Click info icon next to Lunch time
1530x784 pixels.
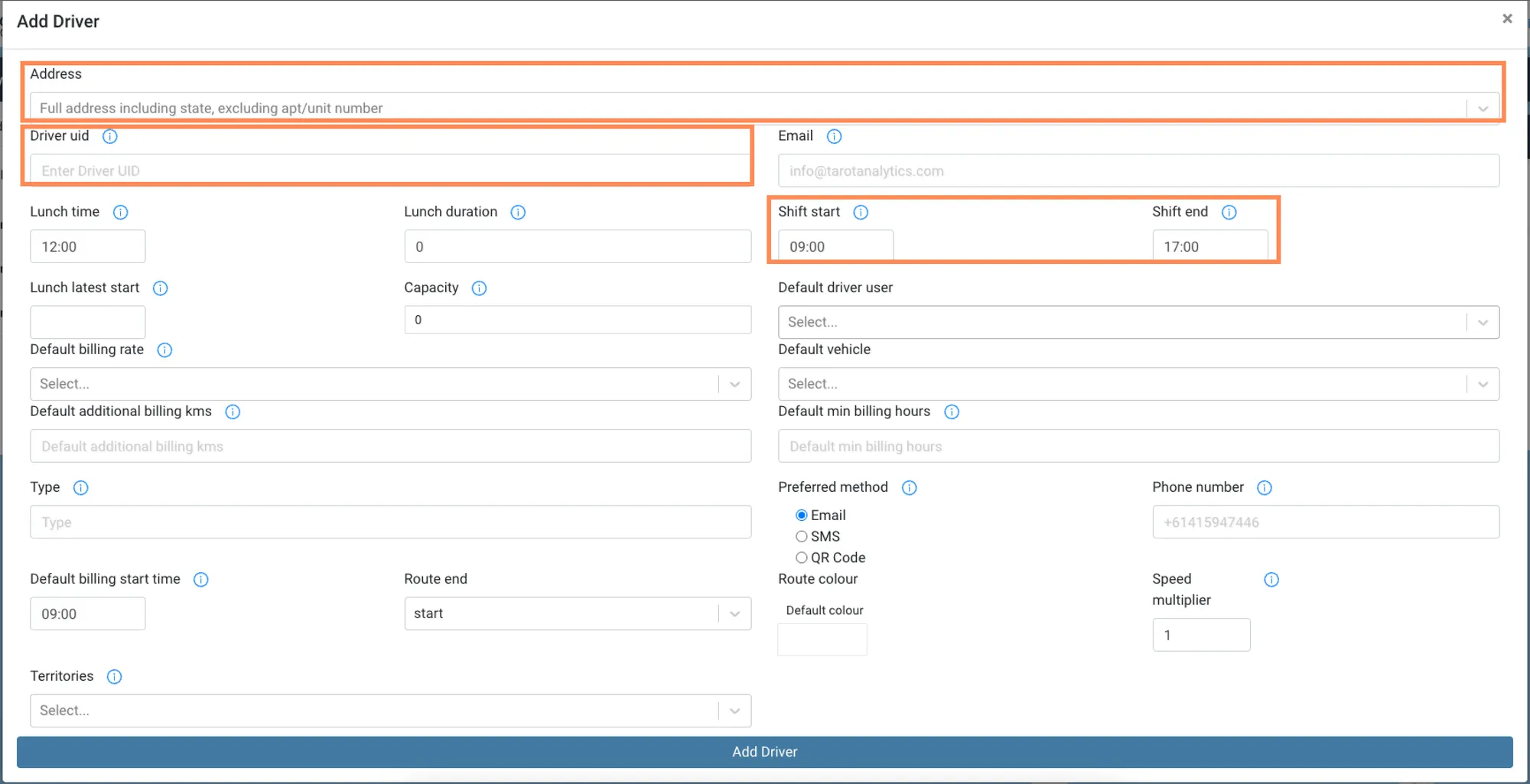(x=121, y=212)
